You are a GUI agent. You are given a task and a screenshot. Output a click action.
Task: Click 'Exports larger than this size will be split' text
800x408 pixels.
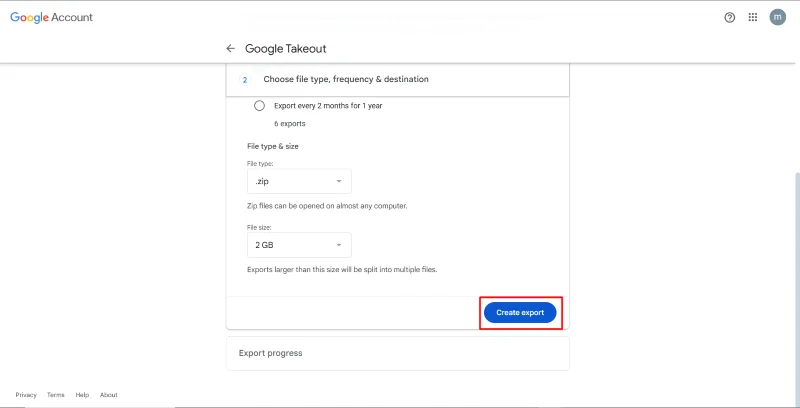click(x=342, y=269)
